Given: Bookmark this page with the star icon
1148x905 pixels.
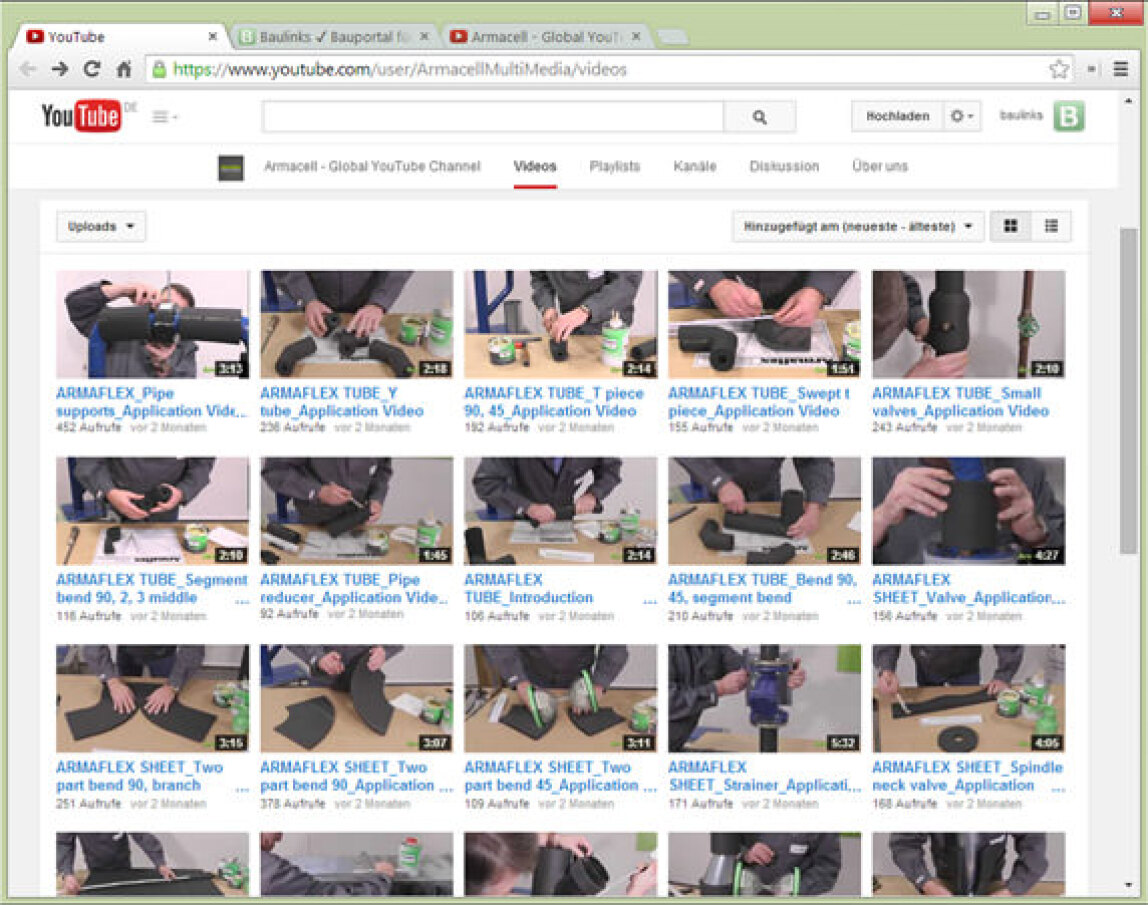Looking at the screenshot, I should click(1059, 70).
